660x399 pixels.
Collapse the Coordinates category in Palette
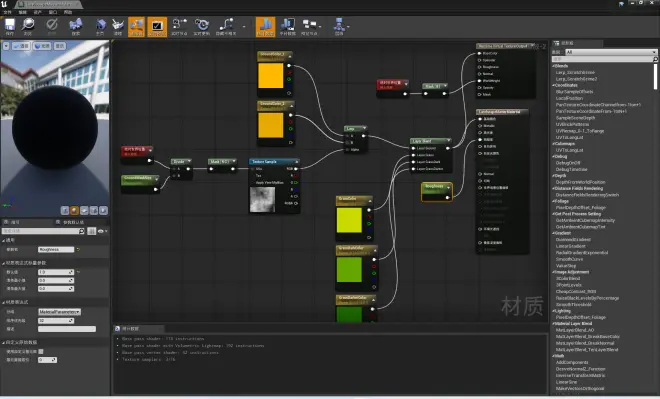tap(554, 85)
